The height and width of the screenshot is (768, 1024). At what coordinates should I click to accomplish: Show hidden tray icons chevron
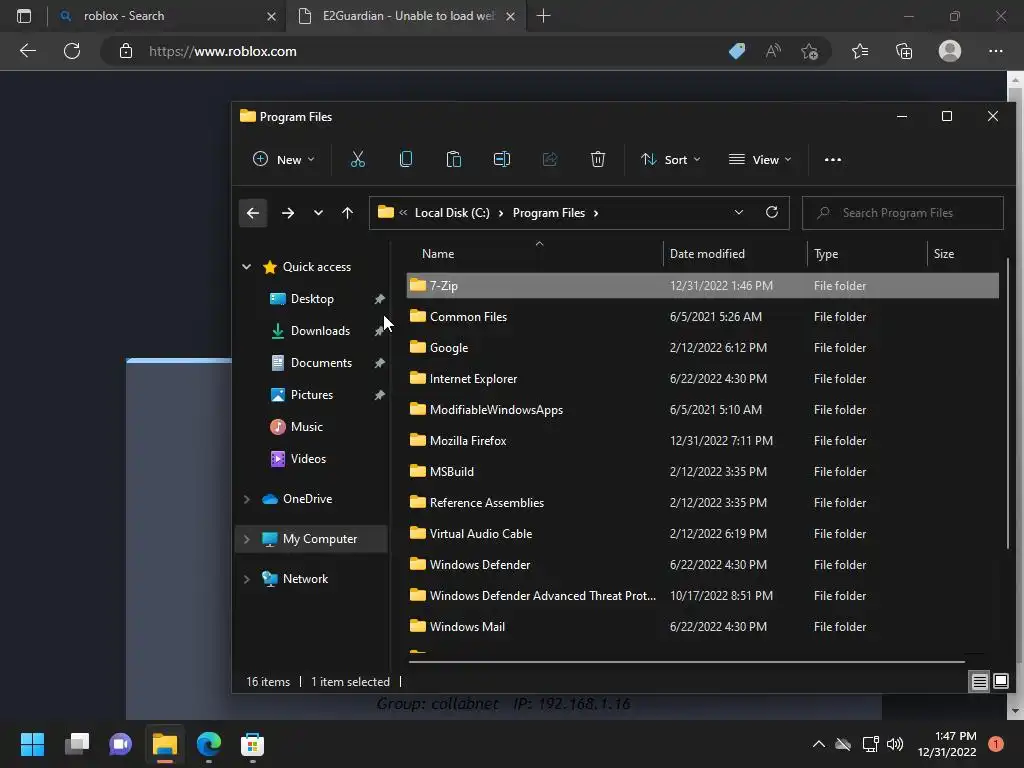click(818, 744)
